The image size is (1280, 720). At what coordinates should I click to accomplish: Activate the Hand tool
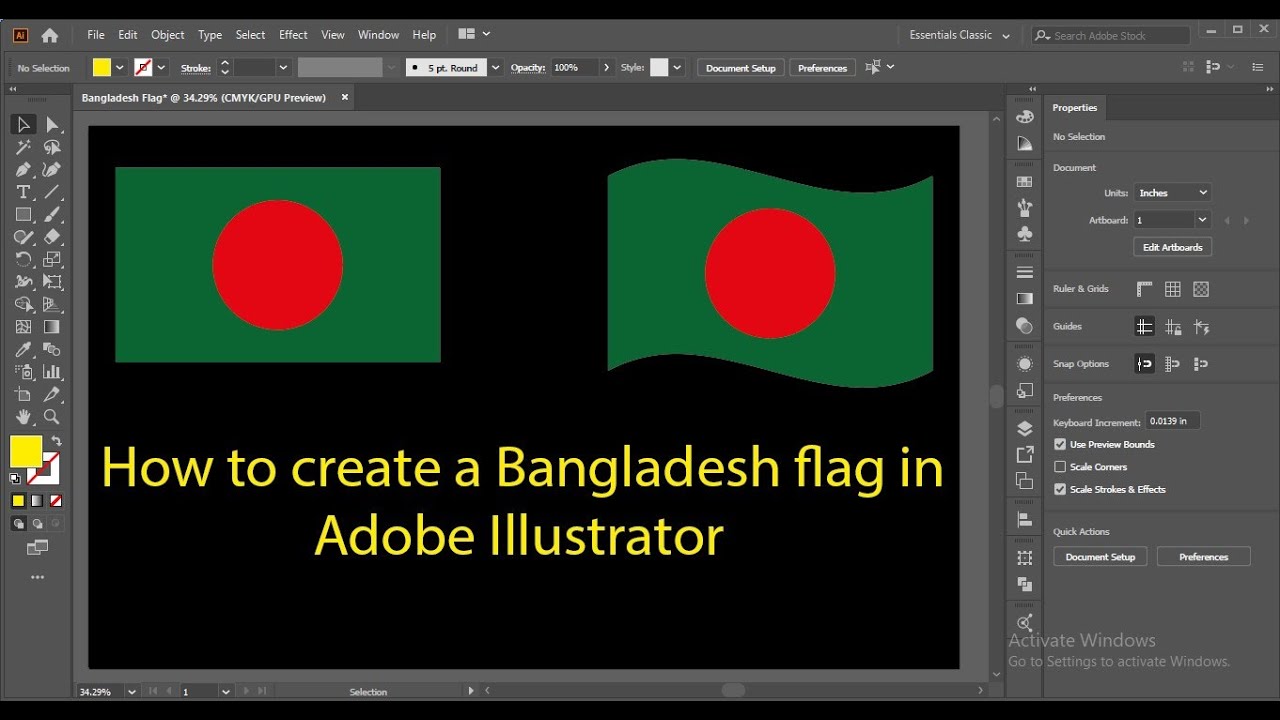click(23, 417)
